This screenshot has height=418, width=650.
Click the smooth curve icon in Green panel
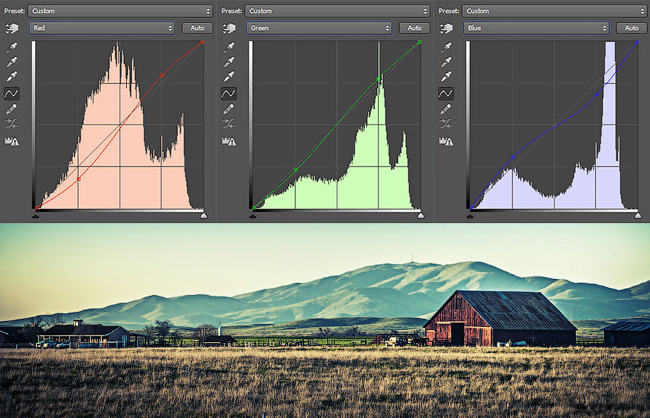[228, 123]
